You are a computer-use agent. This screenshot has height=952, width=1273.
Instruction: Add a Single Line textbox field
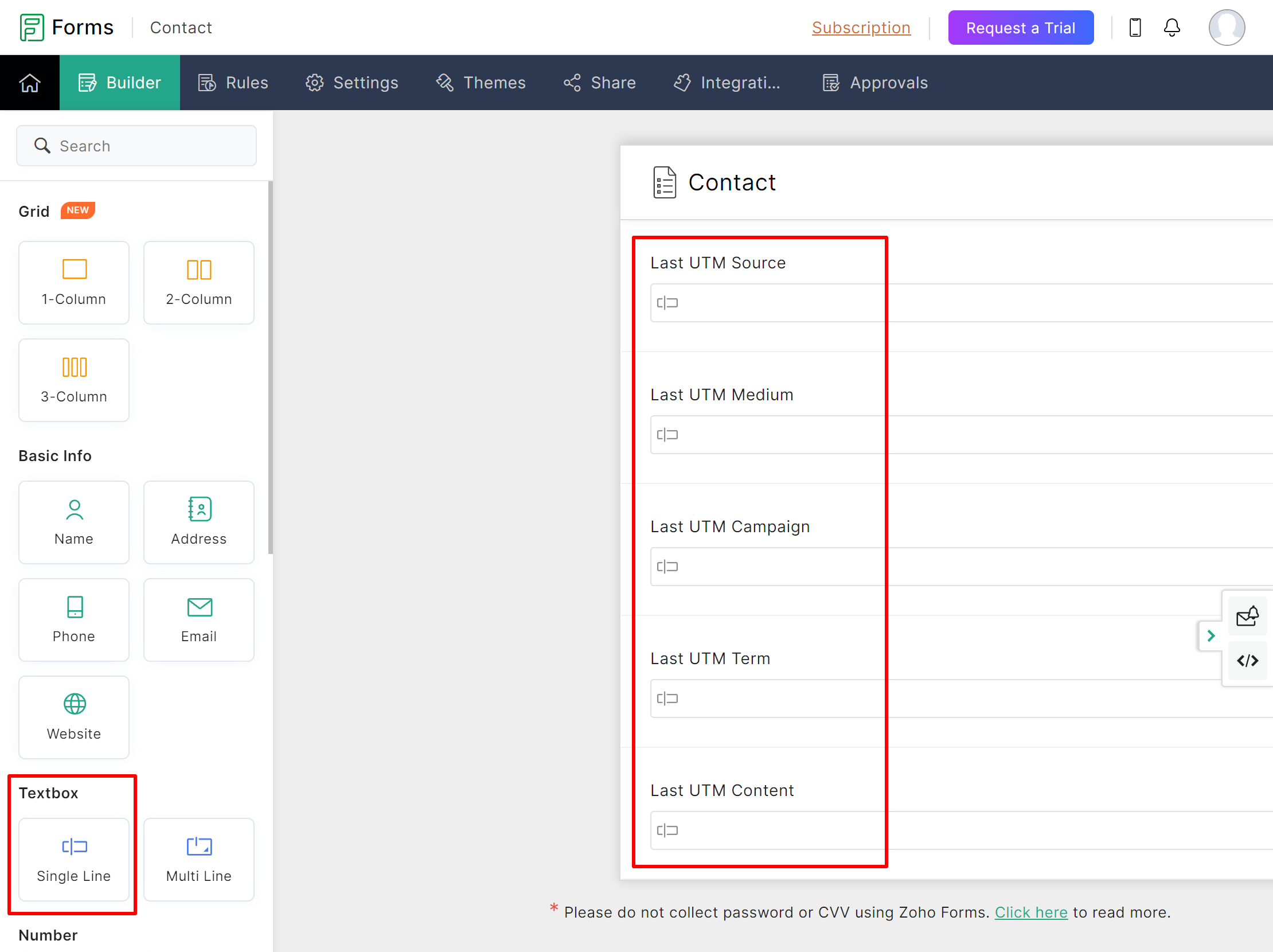tap(73, 859)
